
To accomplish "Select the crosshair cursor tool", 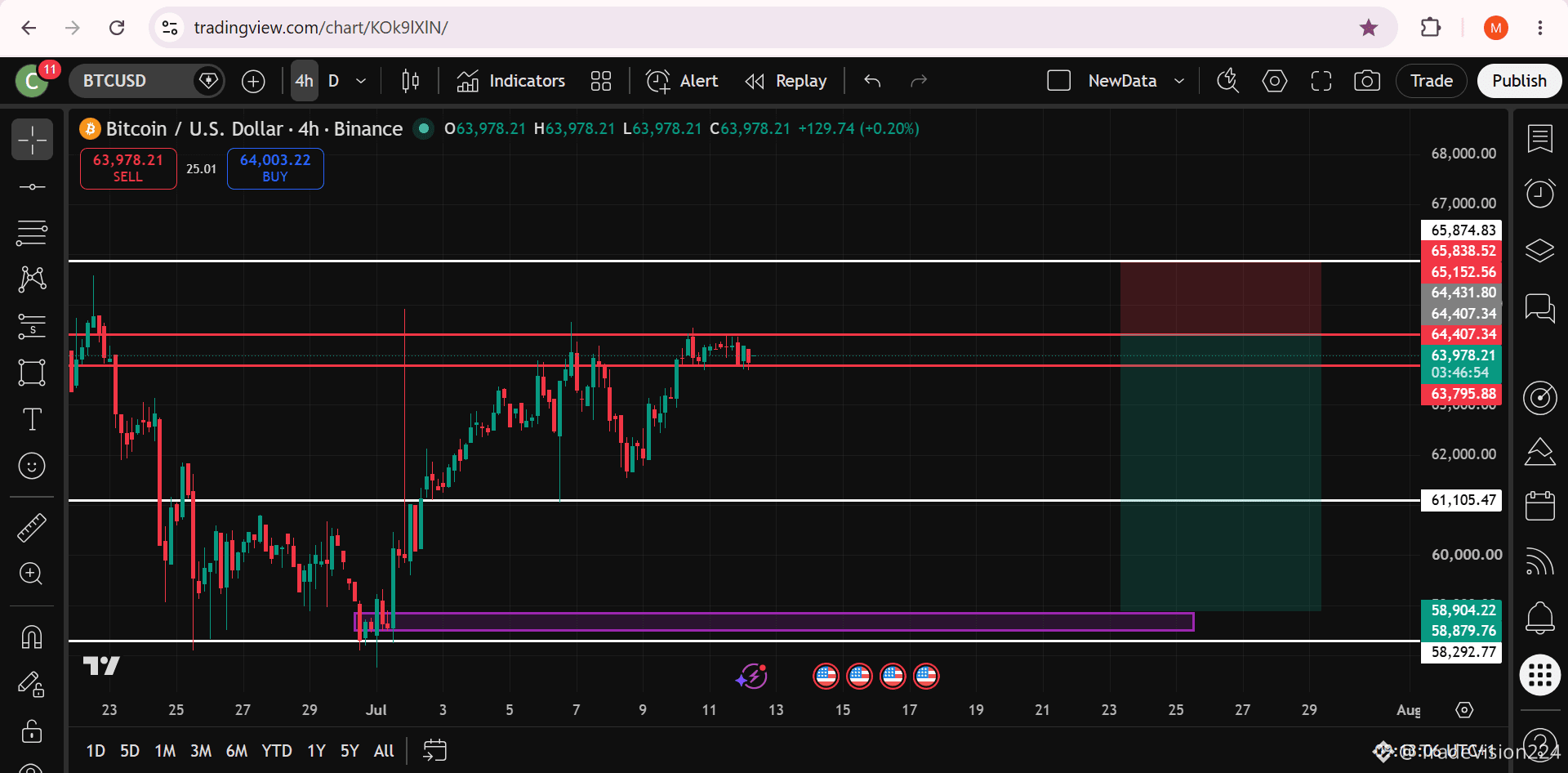I will [x=32, y=140].
